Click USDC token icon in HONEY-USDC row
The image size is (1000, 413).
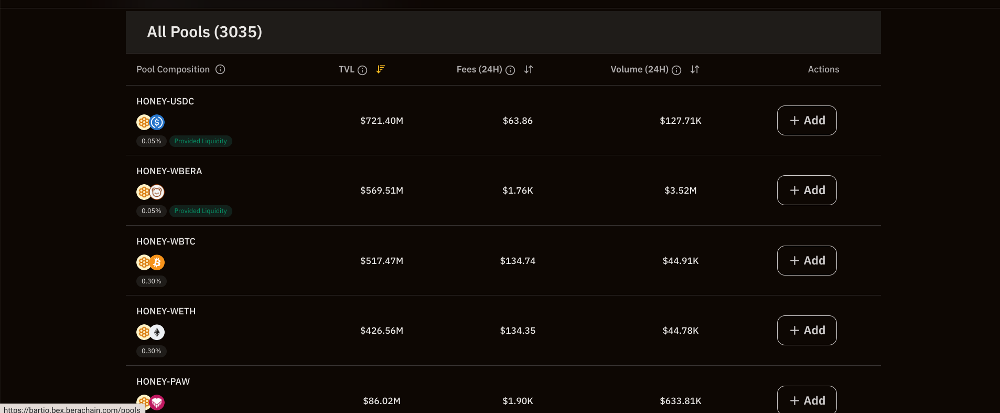157,122
